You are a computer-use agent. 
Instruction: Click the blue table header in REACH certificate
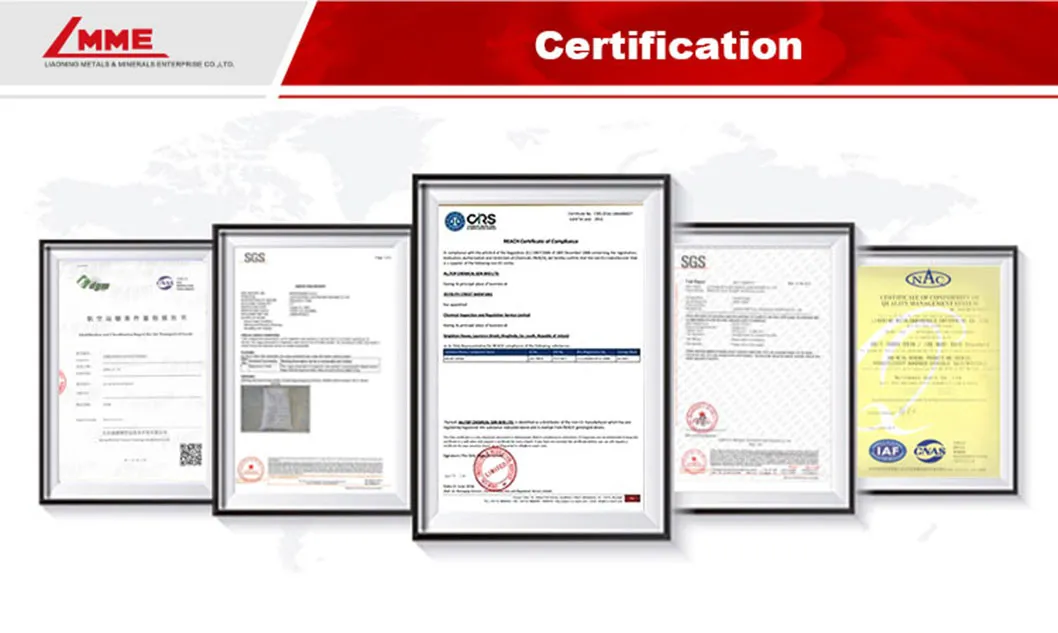pyautogui.click(x=541, y=352)
